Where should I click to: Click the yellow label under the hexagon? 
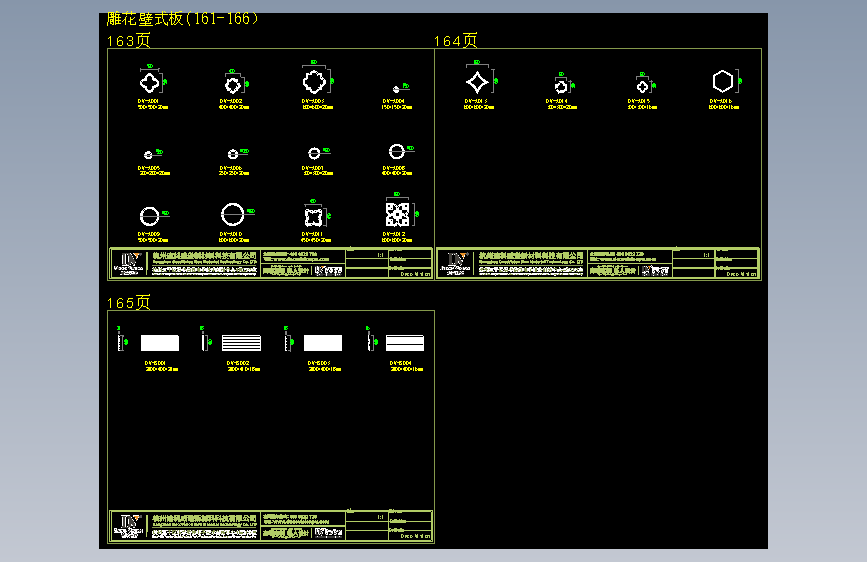(x=724, y=104)
